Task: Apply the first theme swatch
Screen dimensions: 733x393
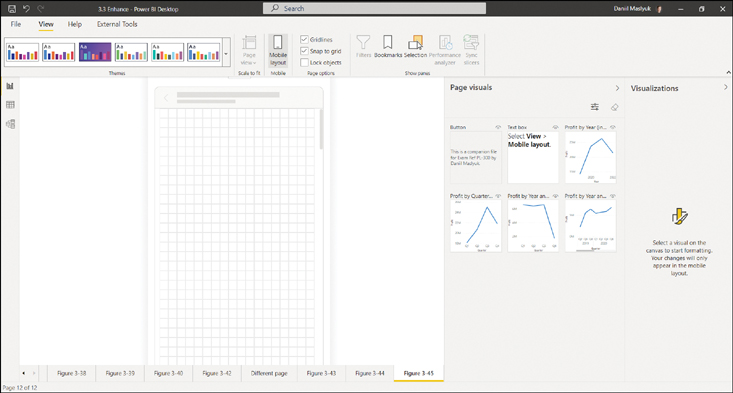Action: click(22, 52)
